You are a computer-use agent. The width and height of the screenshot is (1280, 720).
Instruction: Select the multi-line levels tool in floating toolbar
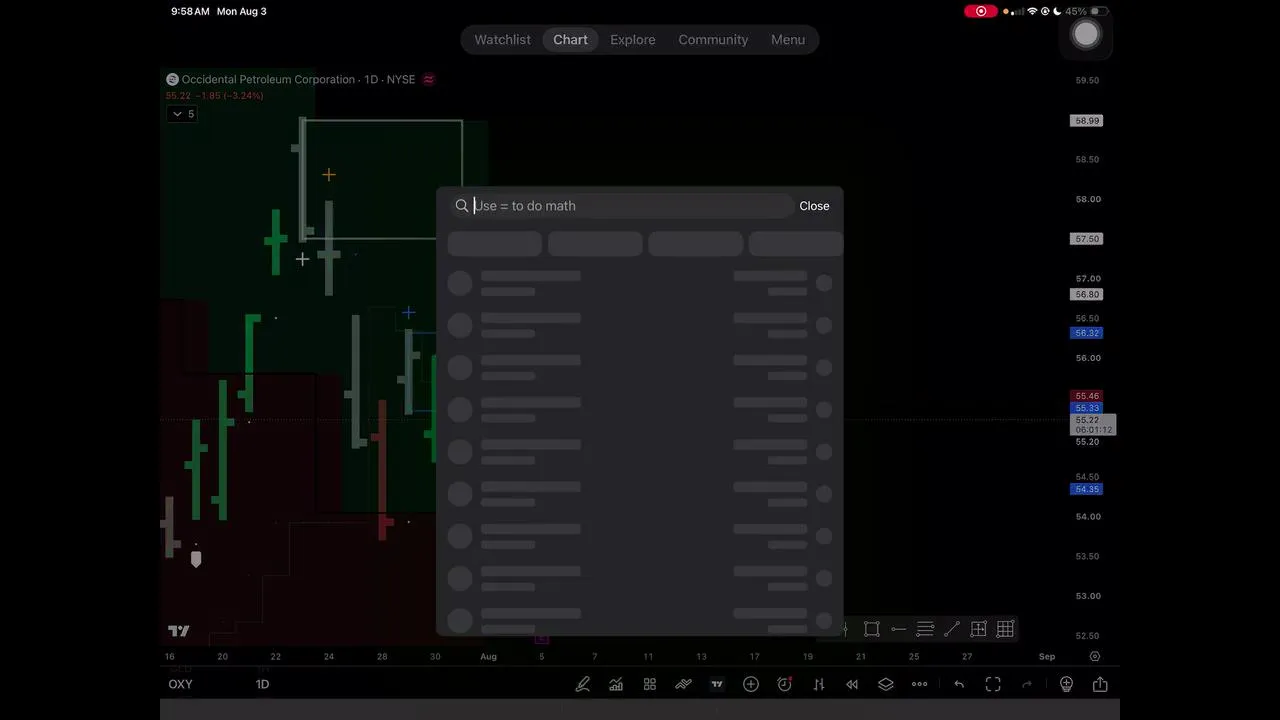(925, 629)
